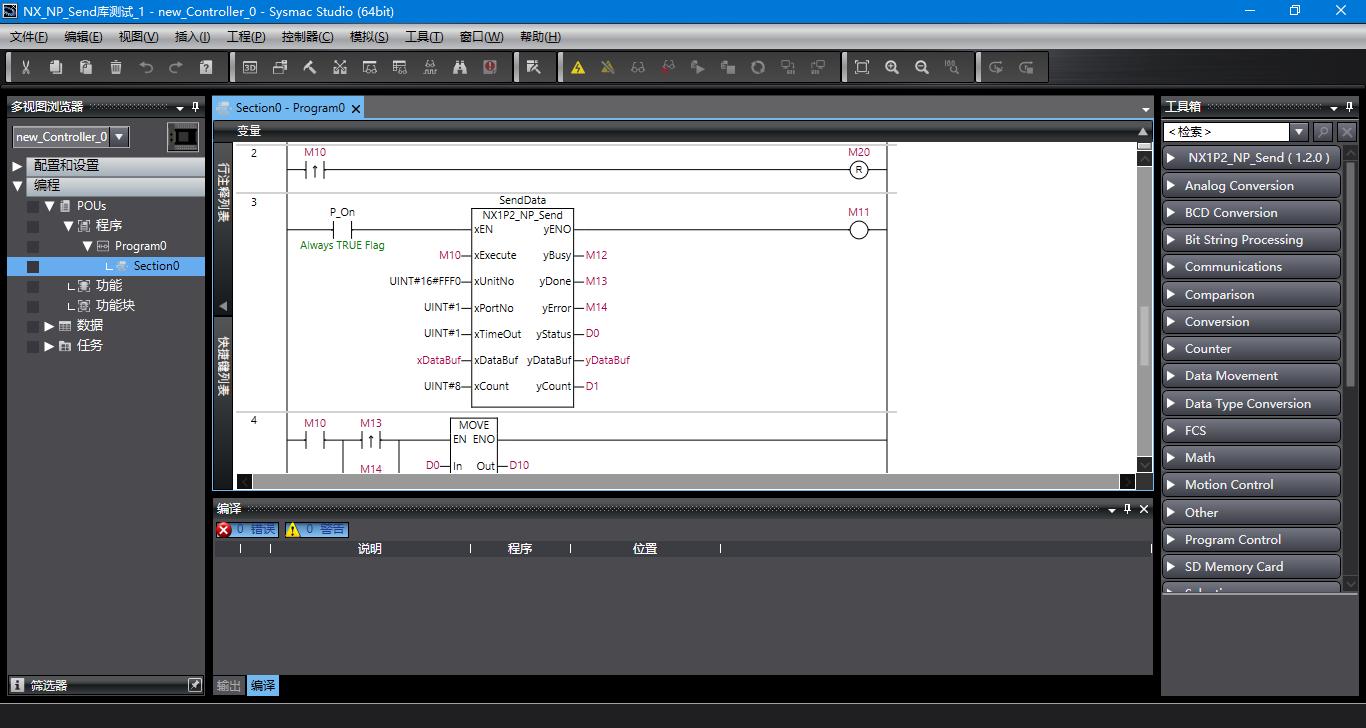
Task: Click the Zoom In magnifier icon
Action: point(892,67)
